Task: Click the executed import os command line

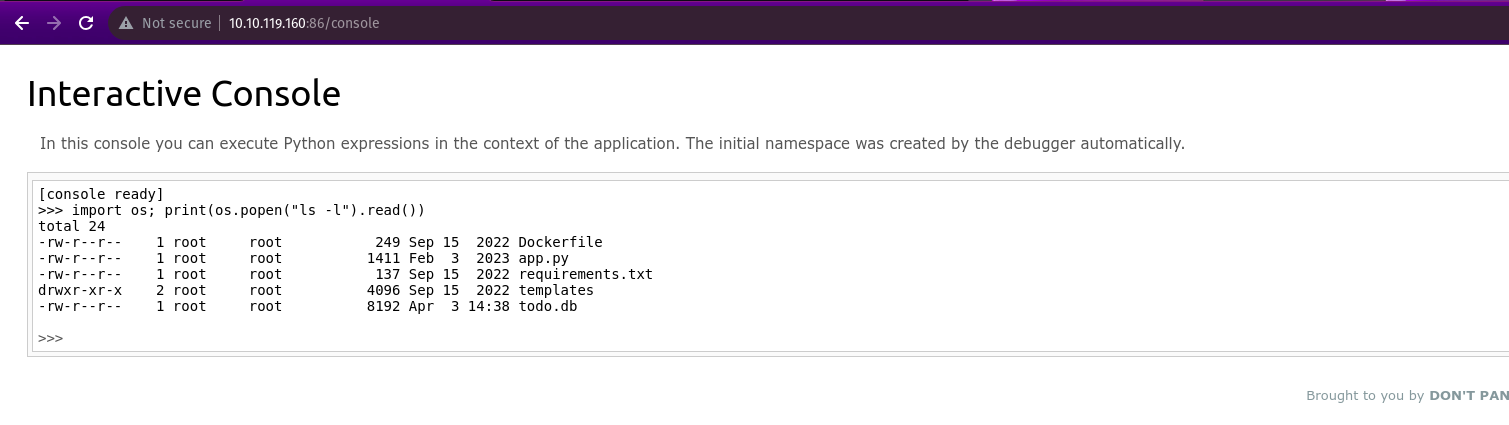Action: [x=232, y=210]
